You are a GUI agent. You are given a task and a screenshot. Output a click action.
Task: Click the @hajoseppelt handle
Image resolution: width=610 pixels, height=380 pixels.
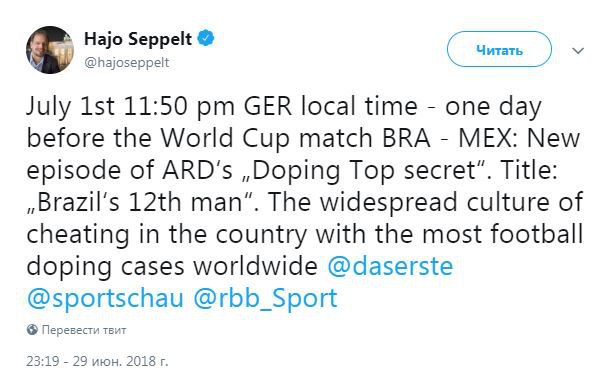tap(127, 62)
